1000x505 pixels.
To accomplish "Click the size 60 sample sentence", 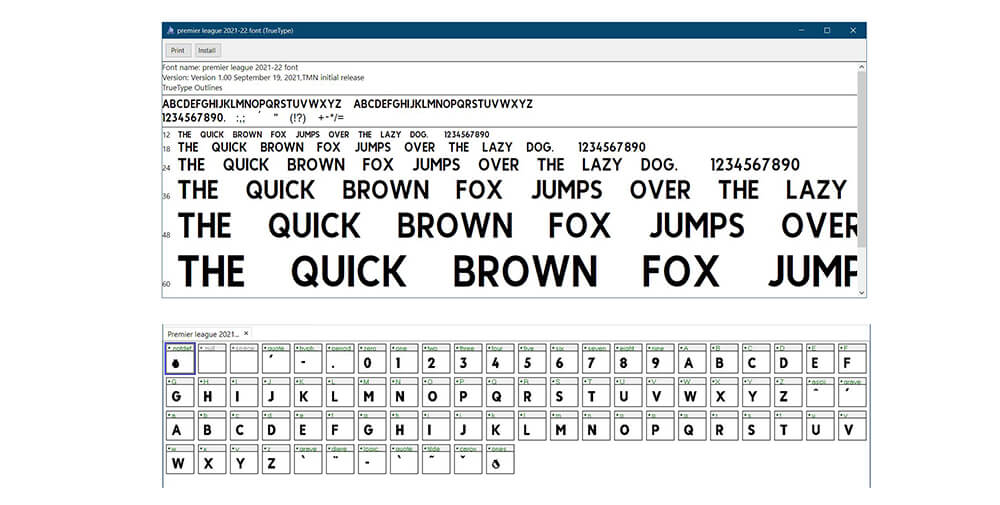I will (517, 271).
